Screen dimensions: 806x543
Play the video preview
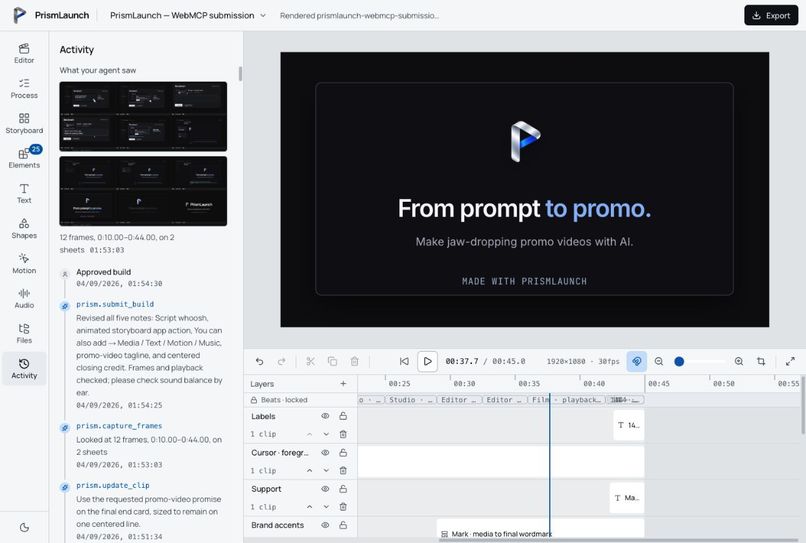coord(427,361)
